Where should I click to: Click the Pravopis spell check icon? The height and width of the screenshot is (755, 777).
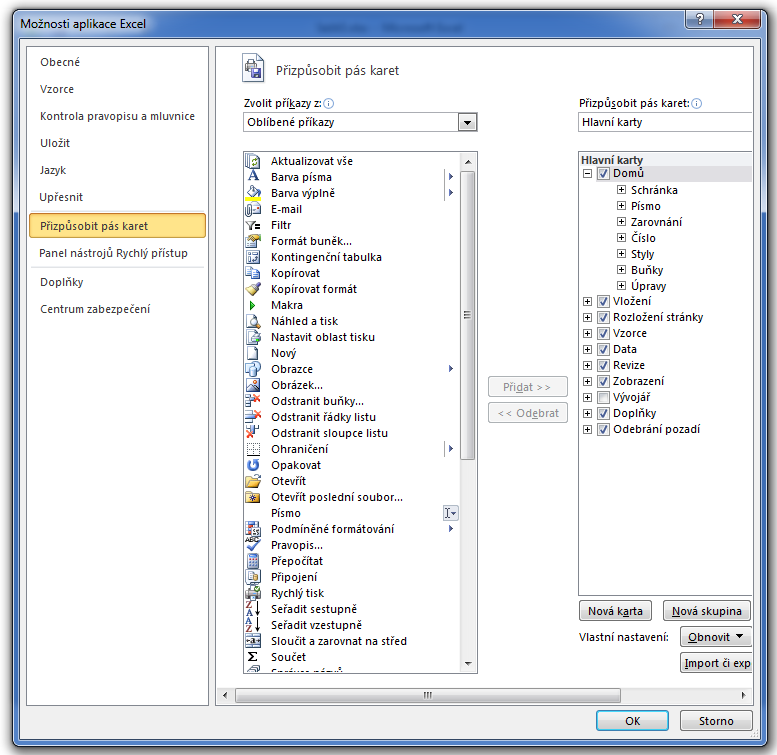click(253, 545)
